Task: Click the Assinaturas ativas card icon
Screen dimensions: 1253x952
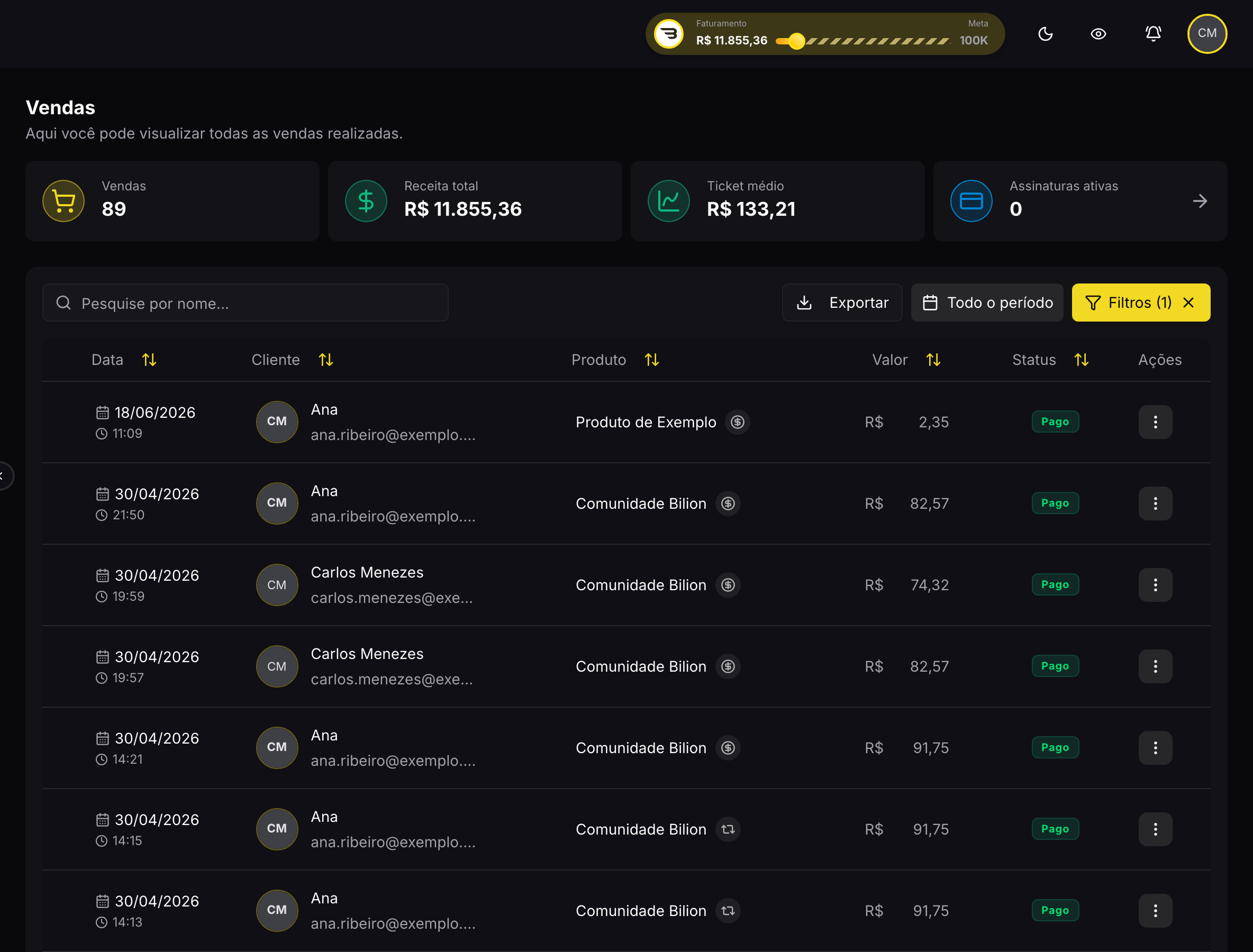Action: point(971,200)
